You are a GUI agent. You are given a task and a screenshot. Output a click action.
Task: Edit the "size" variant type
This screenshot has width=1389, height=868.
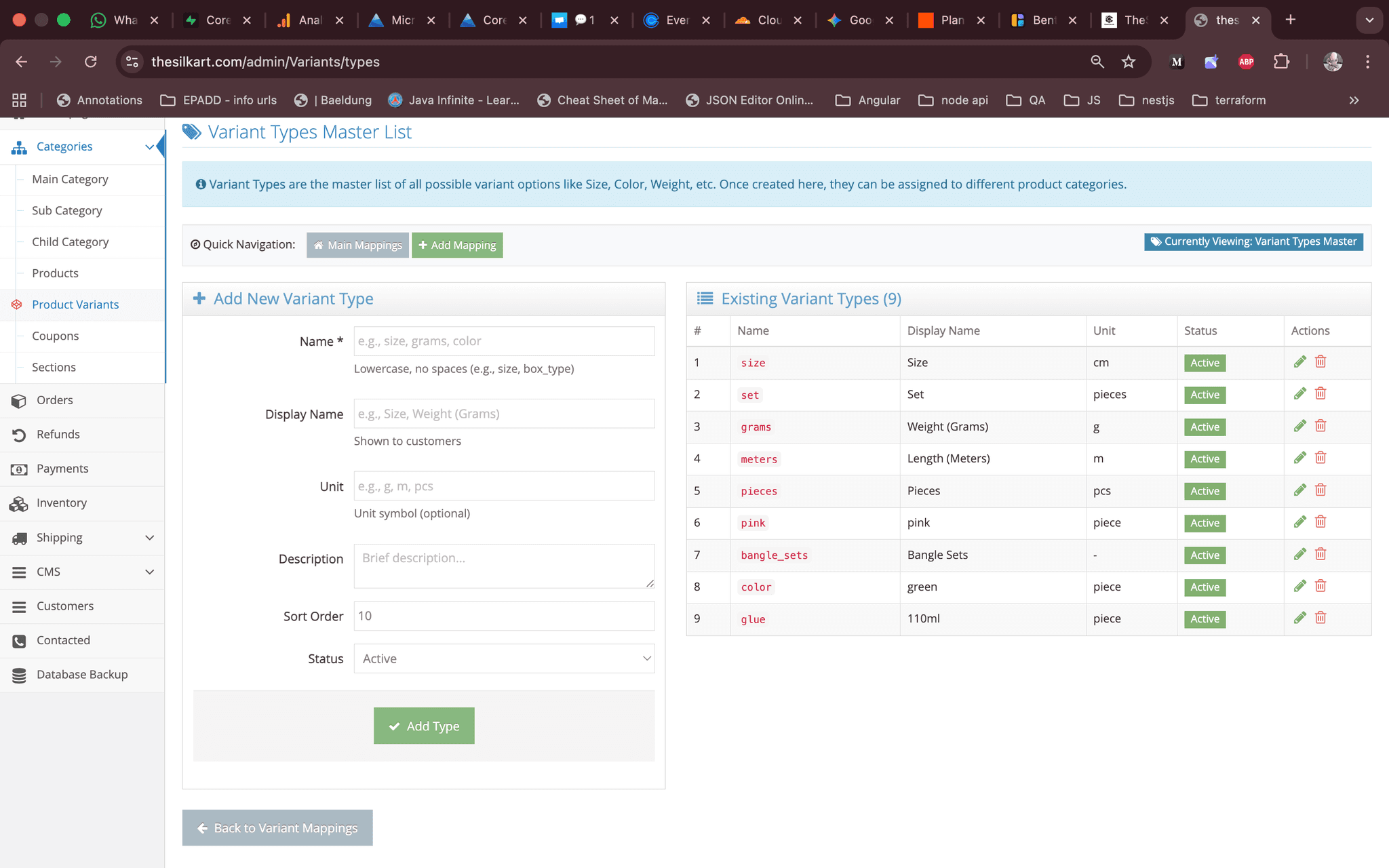[x=1300, y=361]
